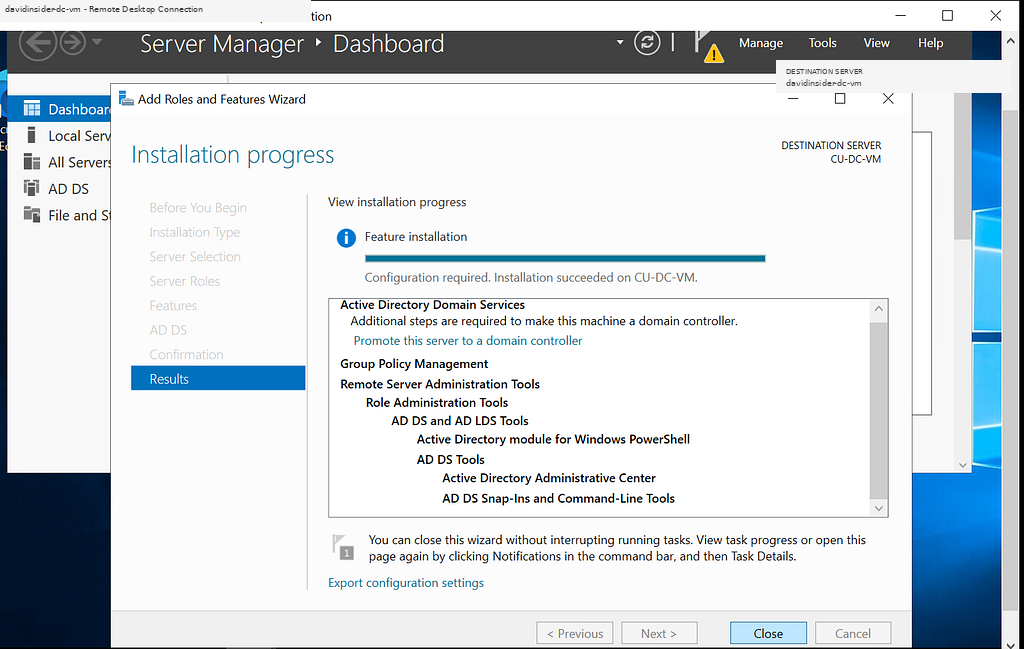This screenshot has height=649, width=1024.
Task: Click AD DS Tools entry
Action: click(x=451, y=460)
